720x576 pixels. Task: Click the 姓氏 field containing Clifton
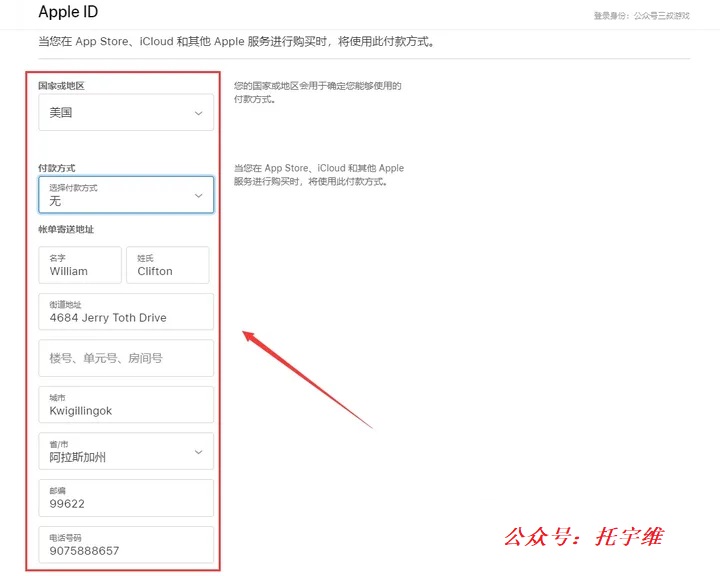[x=168, y=265]
